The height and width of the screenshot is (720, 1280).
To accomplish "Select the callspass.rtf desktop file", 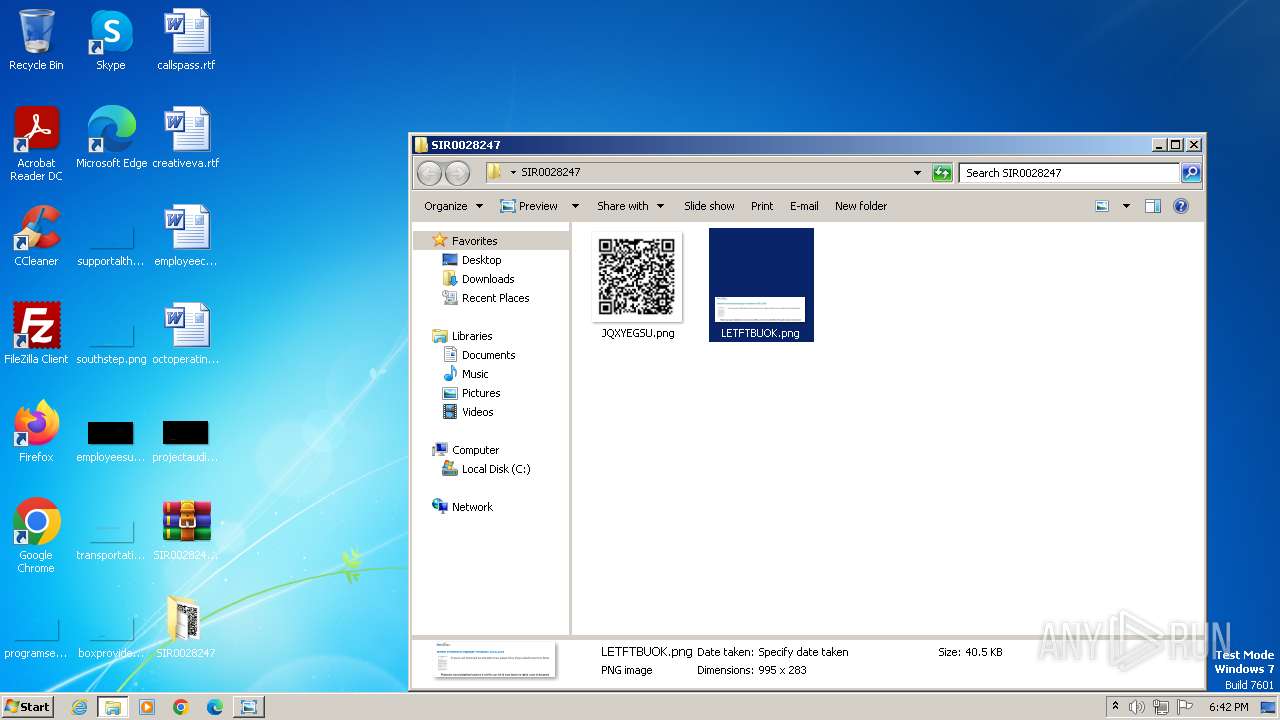I will (186, 40).
